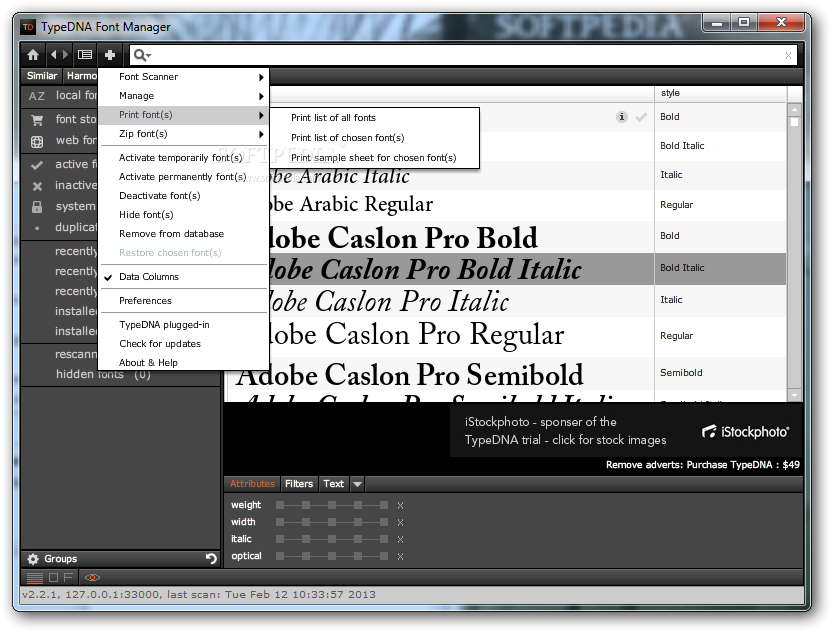Switch to the lines list layout icon
Image resolution: width=832 pixels, height=632 pixels.
coord(35,577)
